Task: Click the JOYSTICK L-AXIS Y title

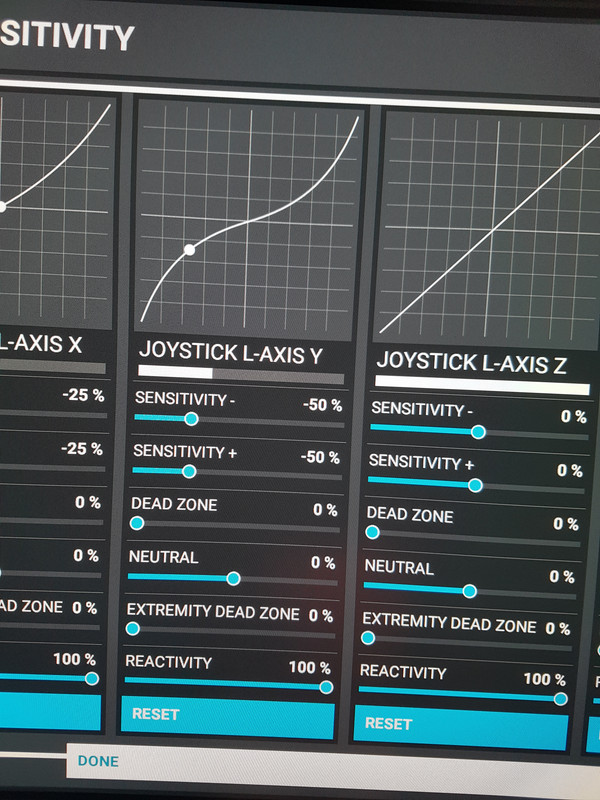Action: click(x=231, y=353)
